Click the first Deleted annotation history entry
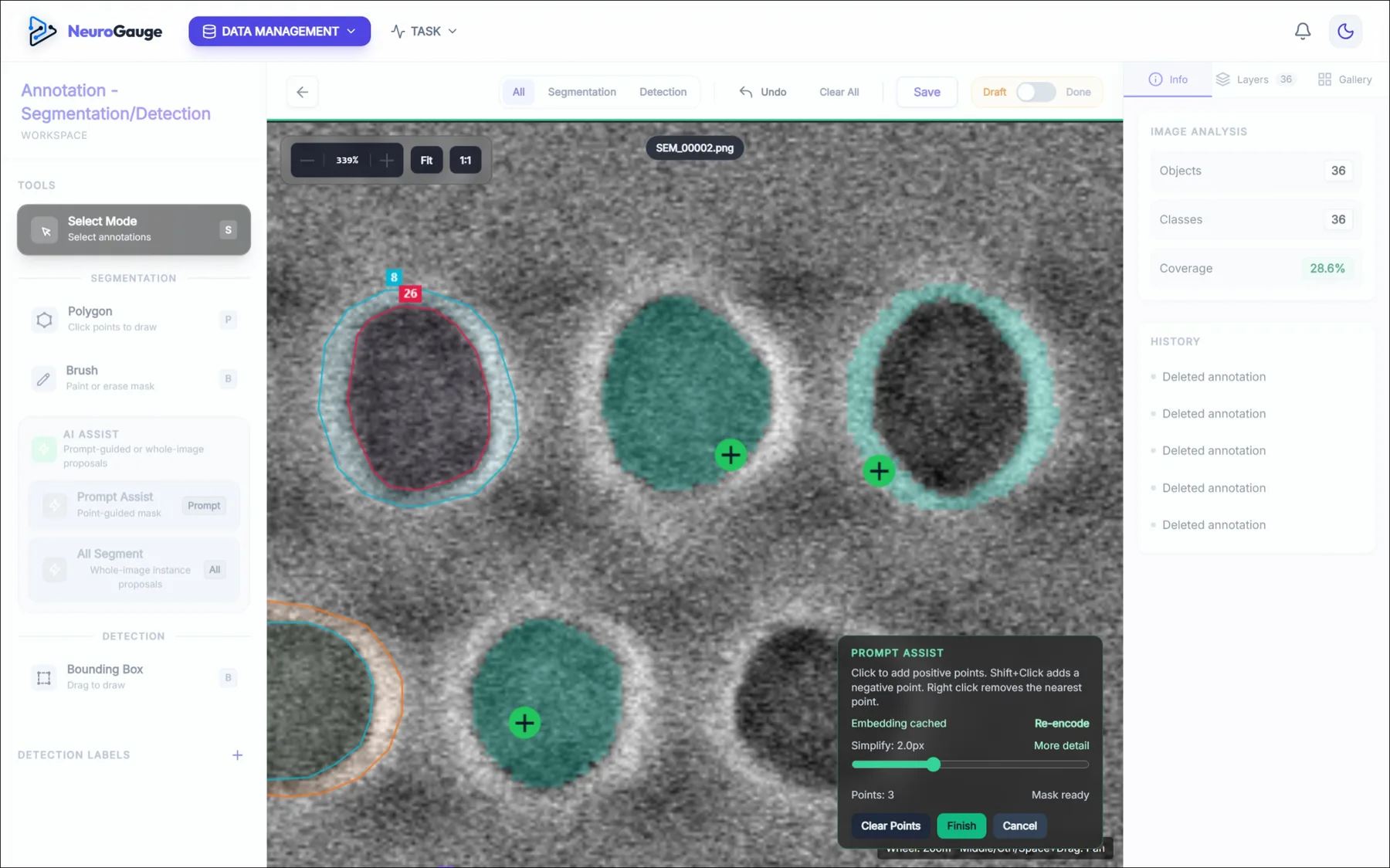1390x868 pixels. coord(1213,377)
